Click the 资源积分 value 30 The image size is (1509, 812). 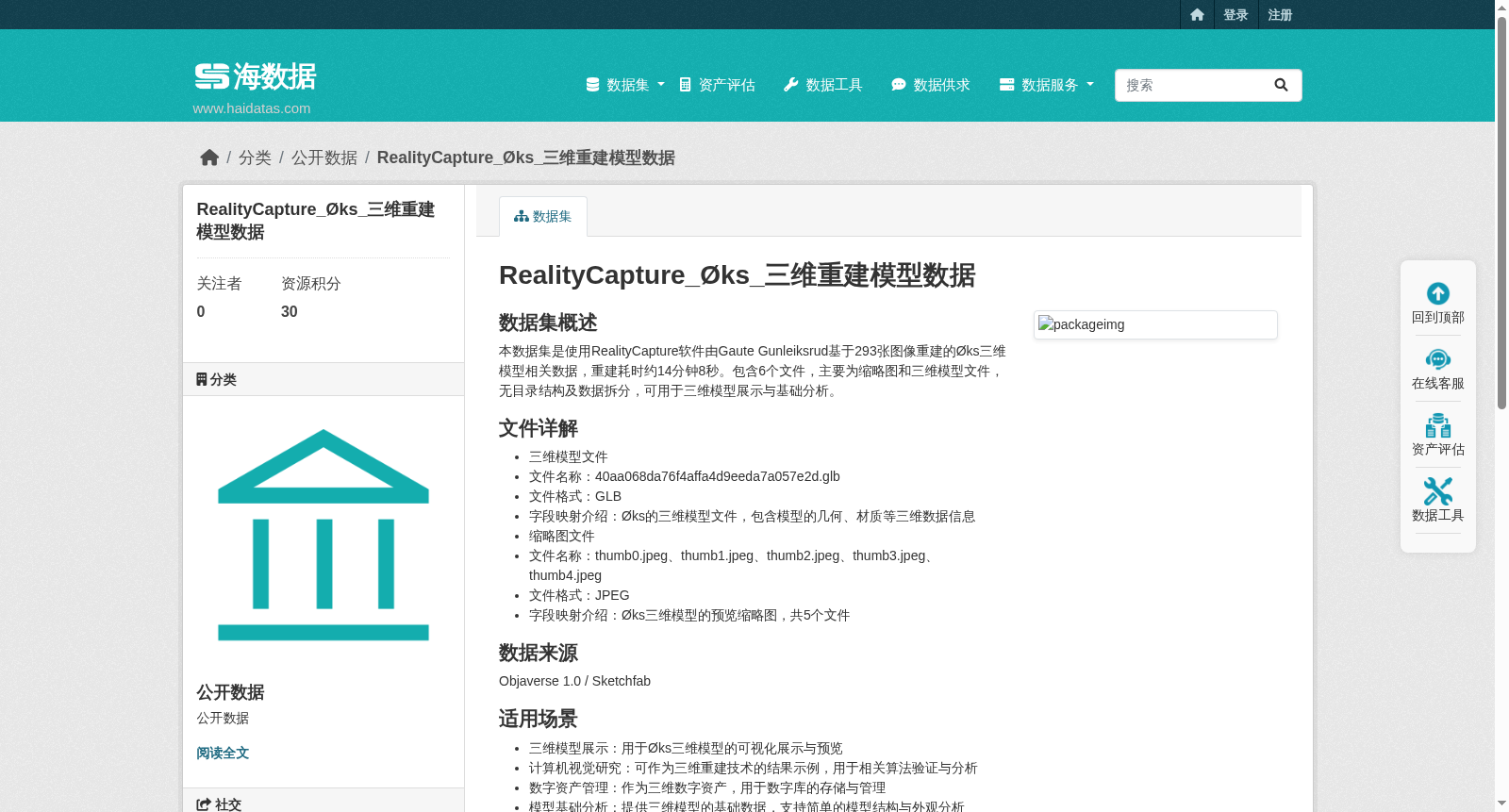click(290, 311)
